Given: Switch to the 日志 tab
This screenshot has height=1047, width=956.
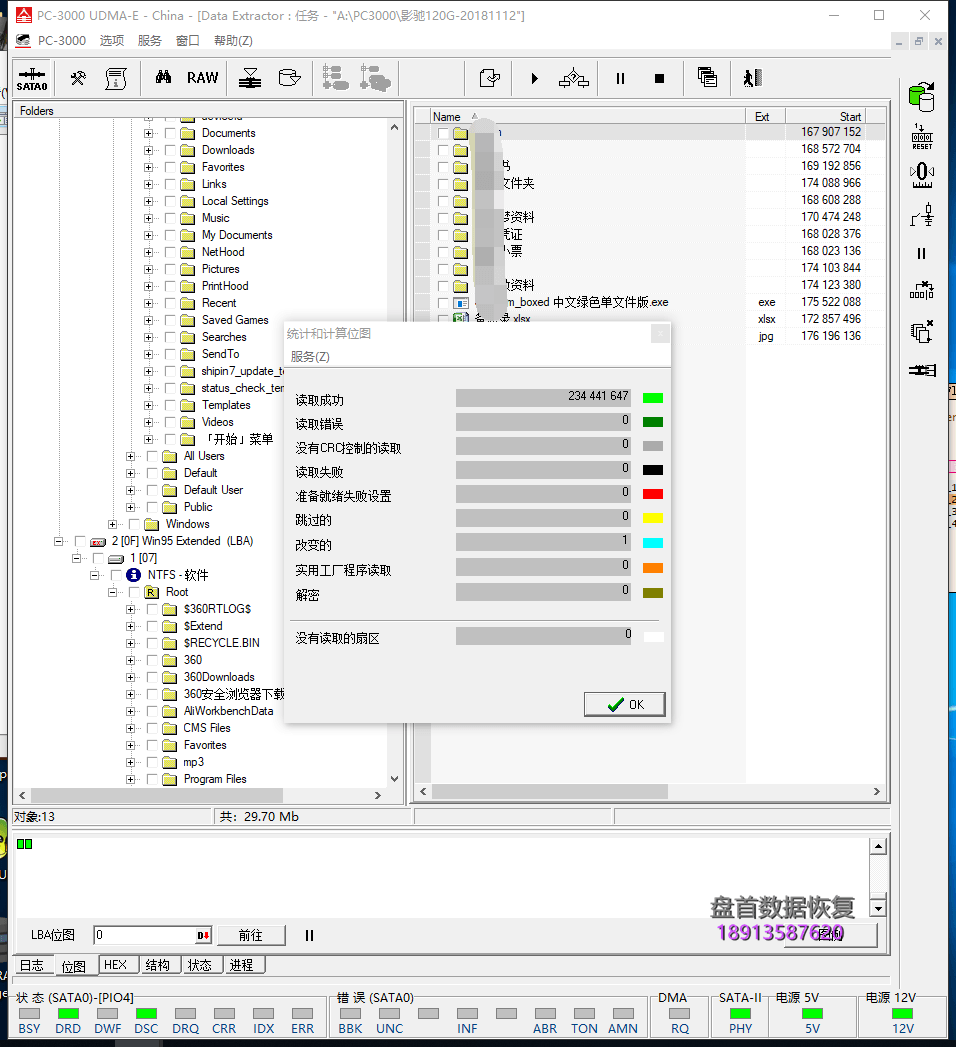Looking at the screenshot, I should (x=31, y=966).
